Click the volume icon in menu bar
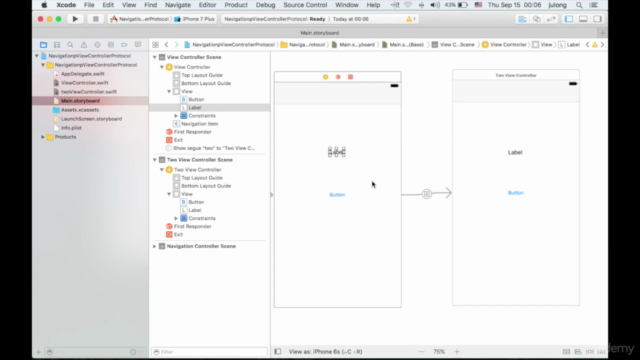Image resolution: width=640 pixels, height=360 pixels. 435,5
